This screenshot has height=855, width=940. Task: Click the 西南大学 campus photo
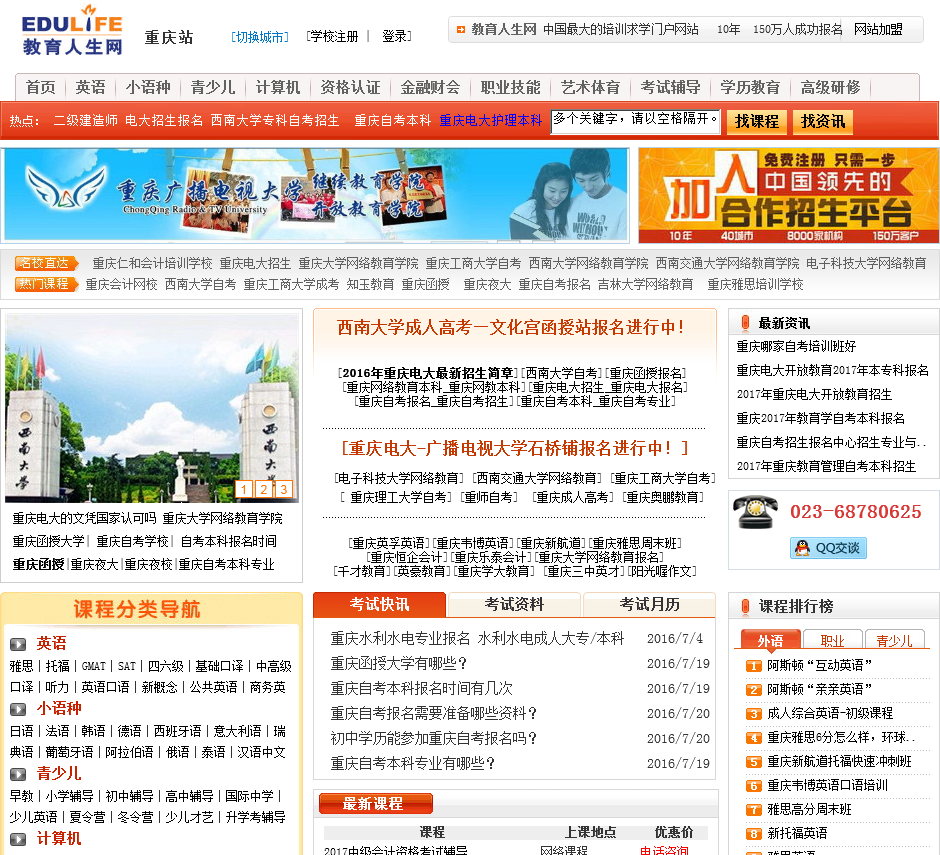(152, 408)
